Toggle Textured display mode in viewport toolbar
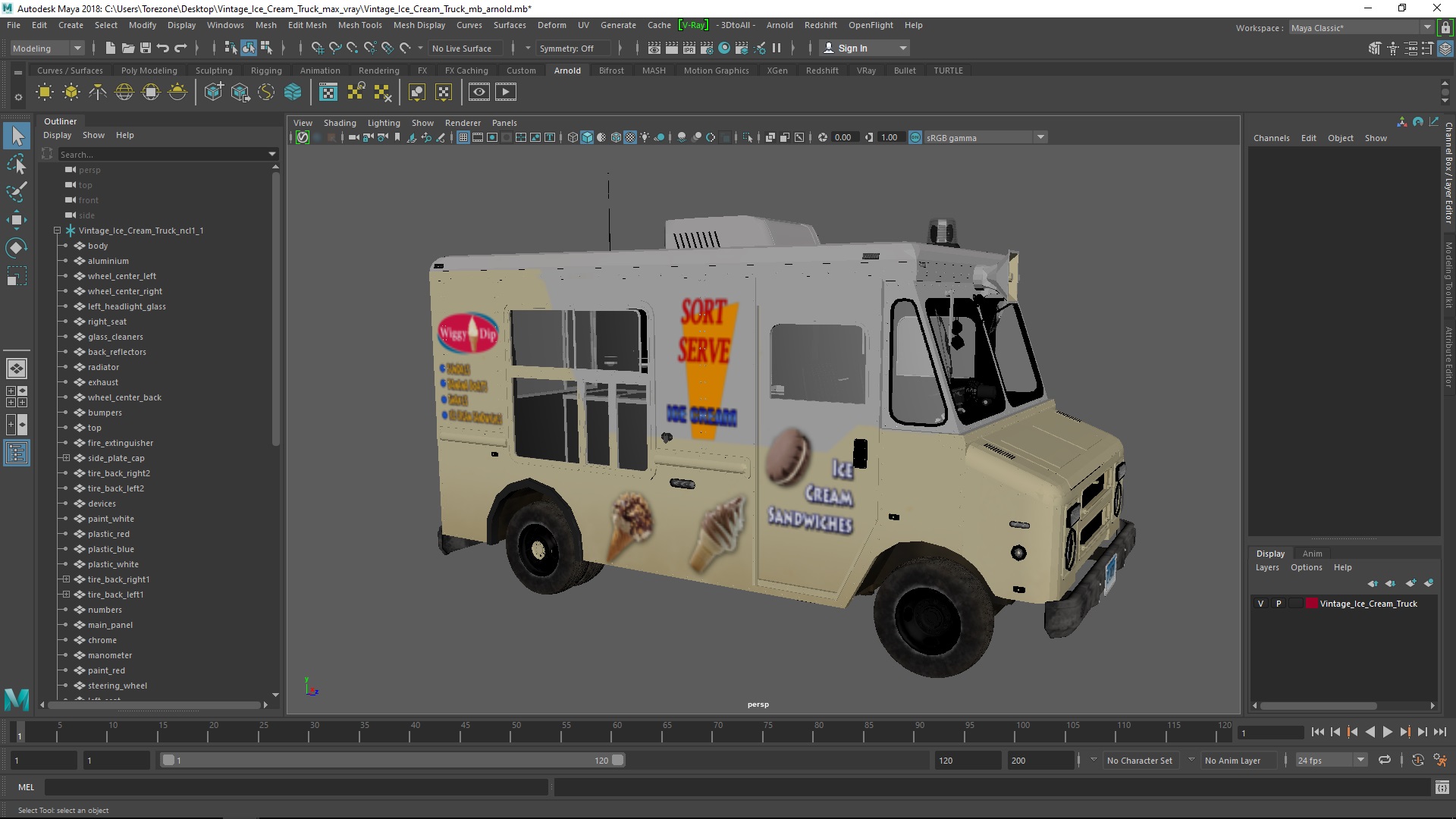 click(630, 137)
